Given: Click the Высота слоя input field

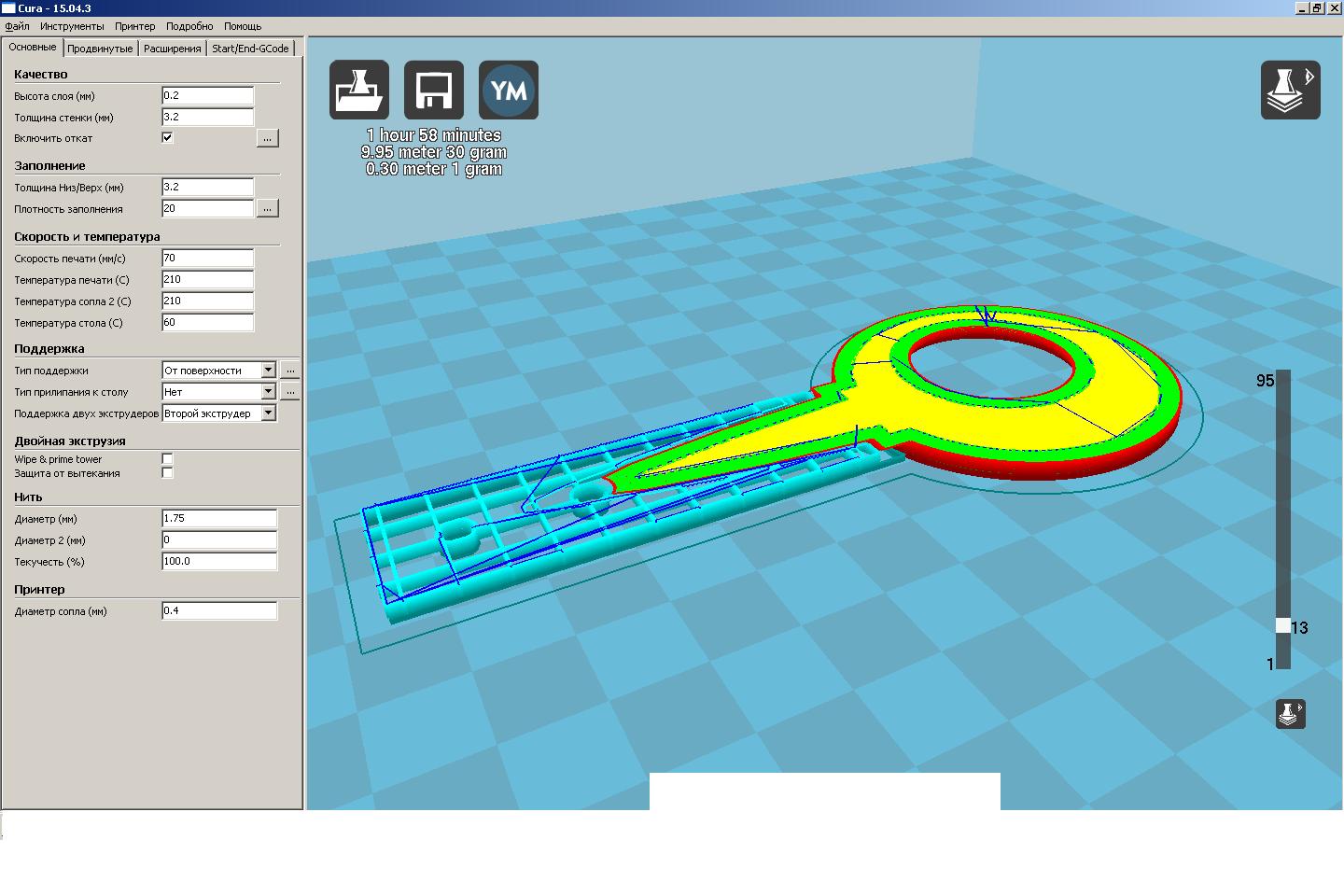Looking at the screenshot, I should [207, 95].
